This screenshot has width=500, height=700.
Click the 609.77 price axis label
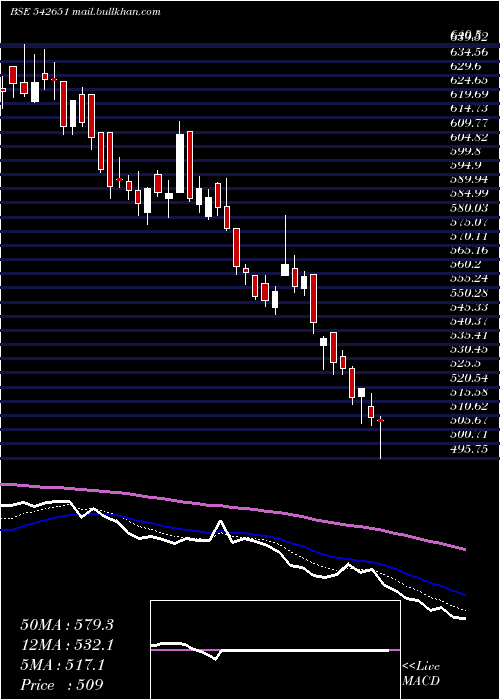coord(469,123)
